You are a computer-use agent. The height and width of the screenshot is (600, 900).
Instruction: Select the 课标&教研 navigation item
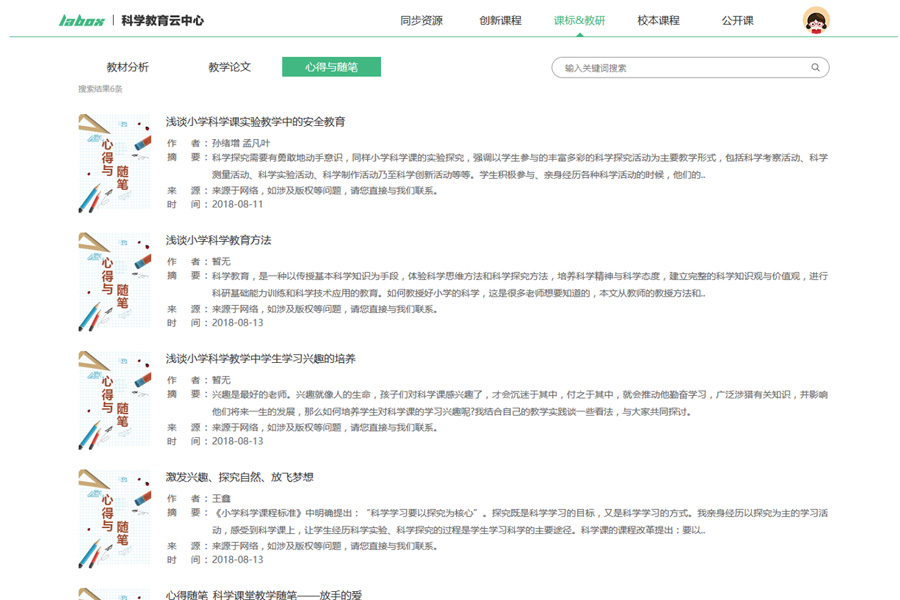coord(579,20)
